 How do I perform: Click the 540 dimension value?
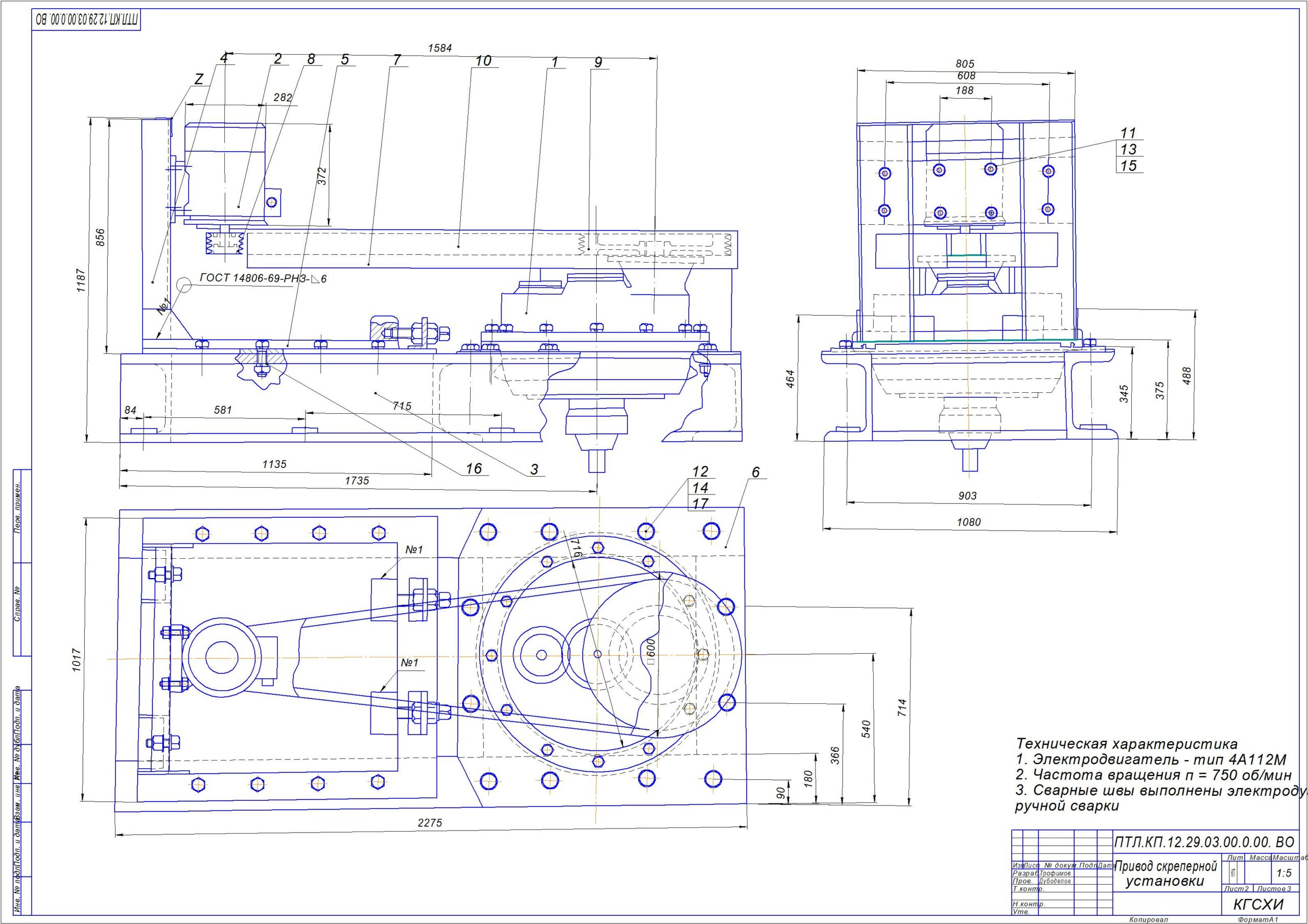pos(866,729)
